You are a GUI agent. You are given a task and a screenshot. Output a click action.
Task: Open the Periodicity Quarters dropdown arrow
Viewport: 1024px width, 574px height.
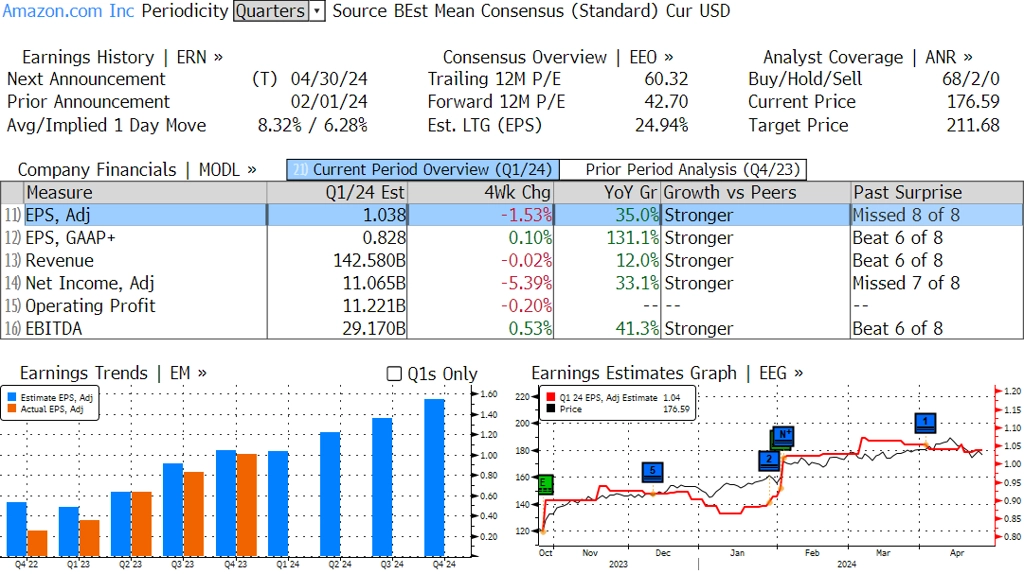click(x=317, y=12)
